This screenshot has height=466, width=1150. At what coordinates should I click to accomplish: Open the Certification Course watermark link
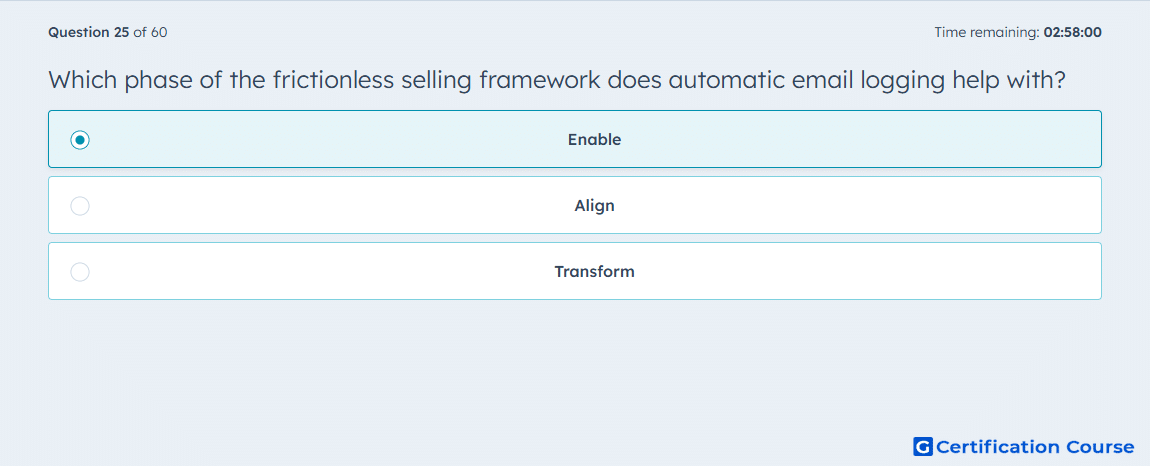(1024, 446)
